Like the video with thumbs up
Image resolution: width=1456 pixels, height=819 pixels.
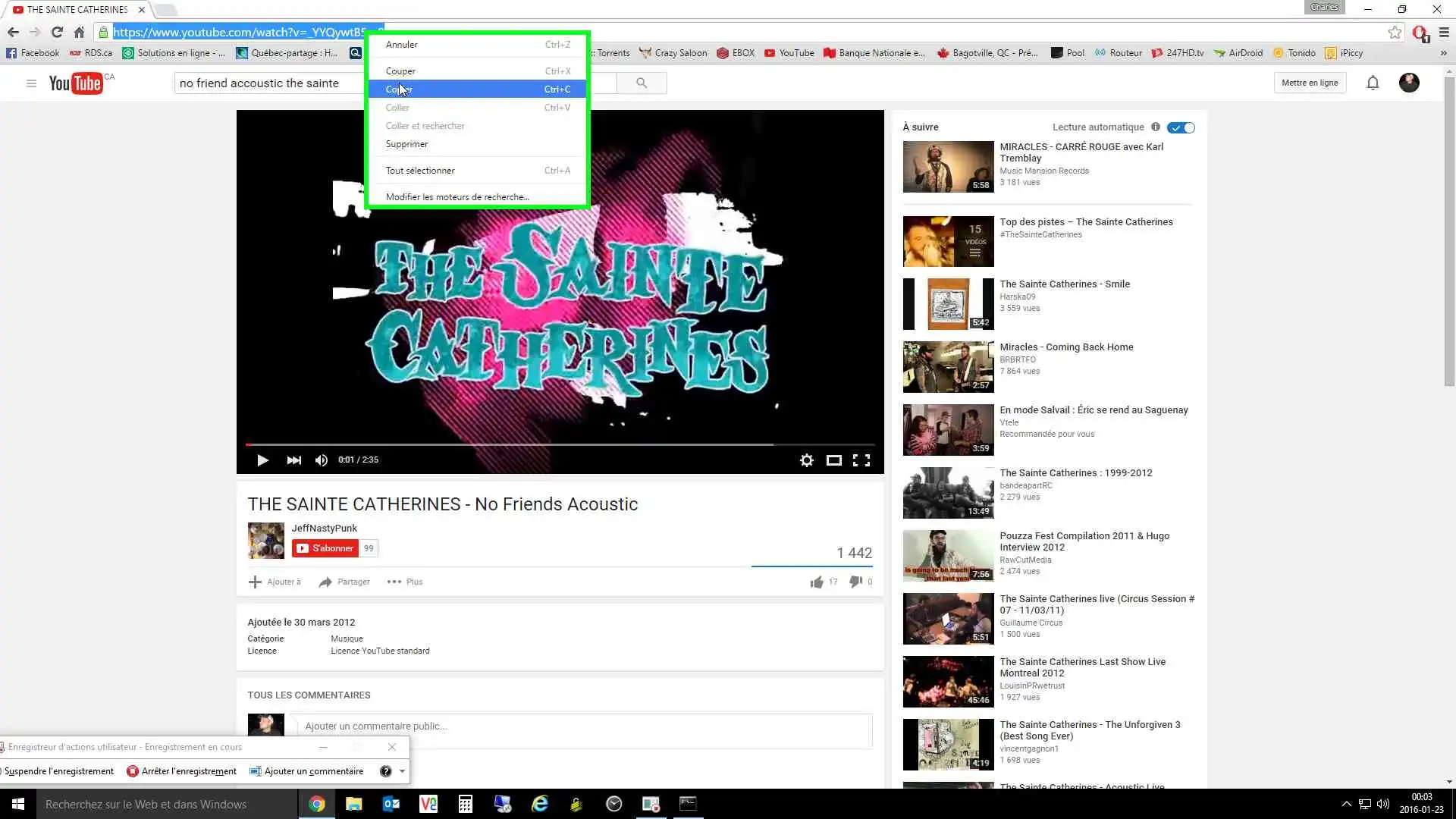click(x=817, y=582)
